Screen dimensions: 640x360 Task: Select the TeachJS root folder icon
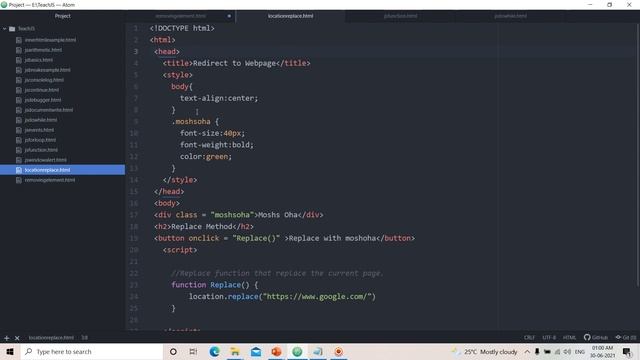coord(12,29)
